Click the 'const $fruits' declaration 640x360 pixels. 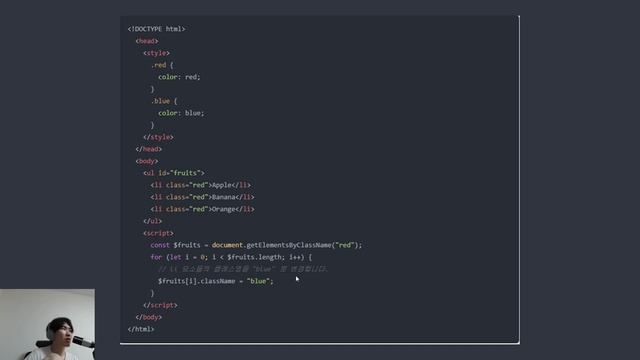pyautogui.click(x=176, y=245)
